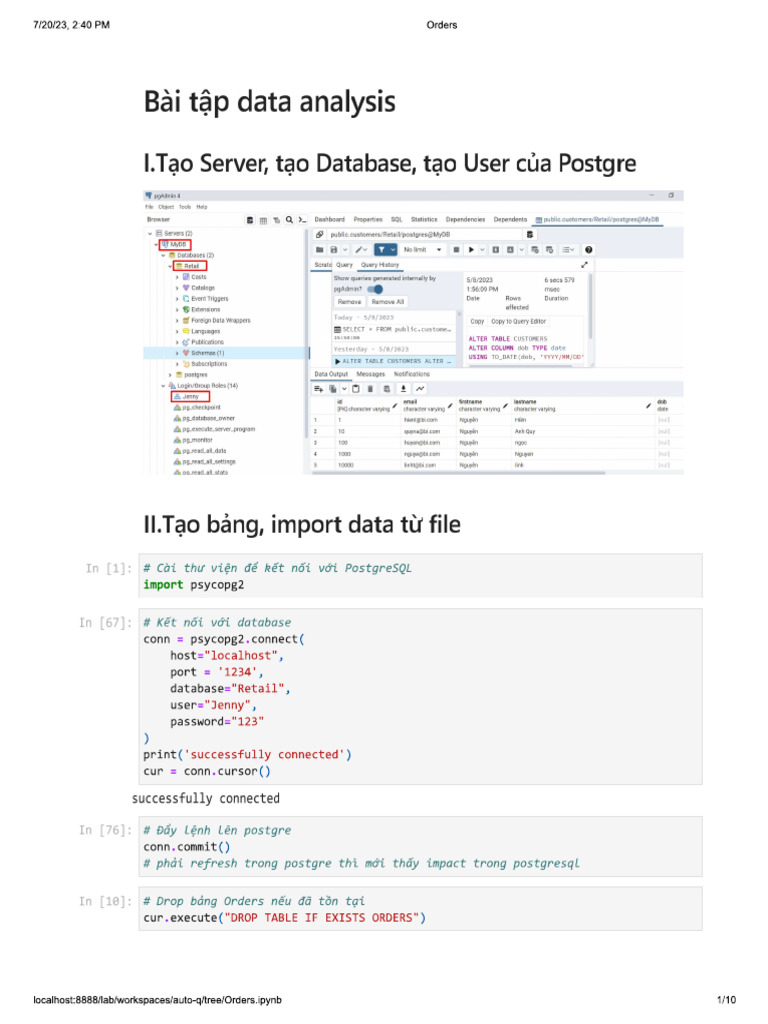The image size is (768, 1024).
Task: Click the add row icon in Data Output
Action: pos(319,388)
